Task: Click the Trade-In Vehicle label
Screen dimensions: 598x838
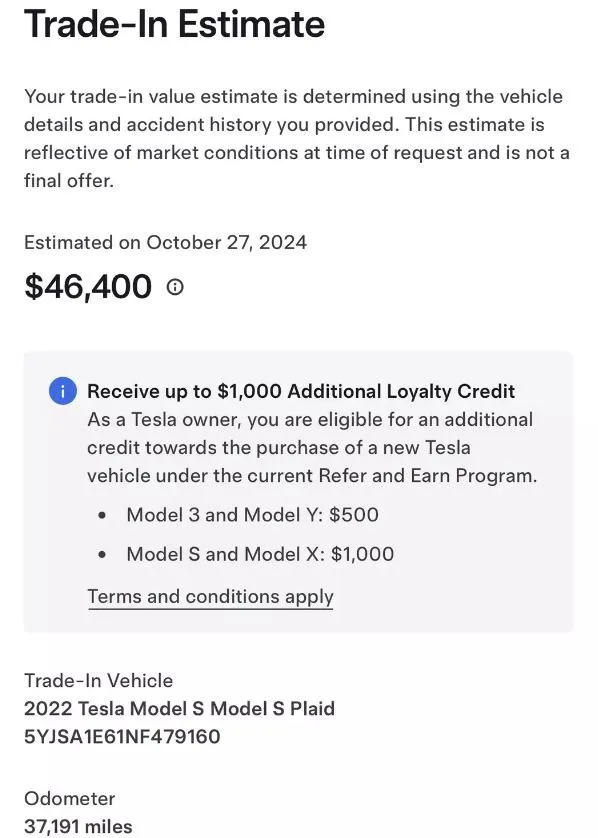Action: point(98,680)
